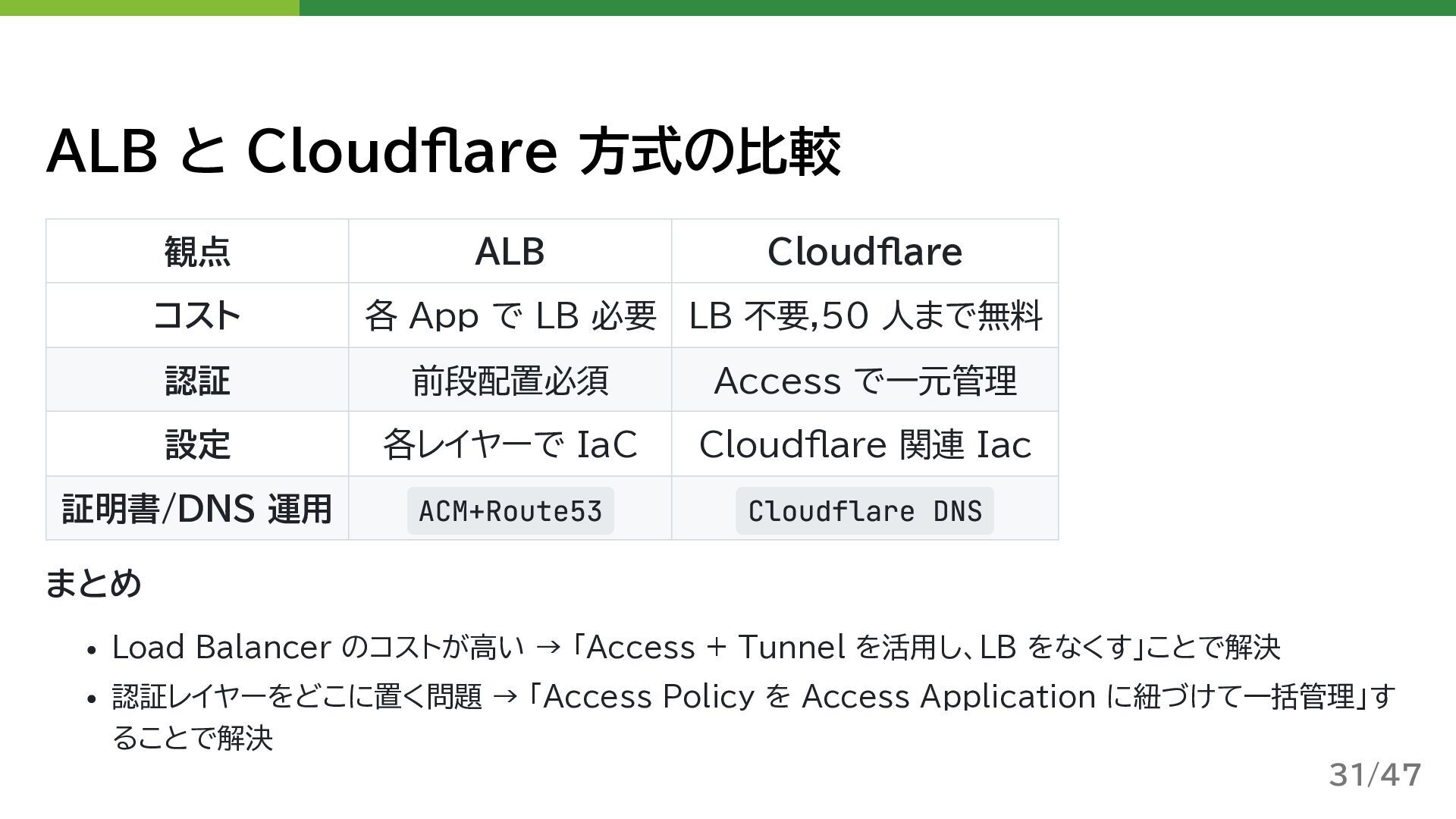
Task: Click the まとめ heading
Action: [x=93, y=583]
